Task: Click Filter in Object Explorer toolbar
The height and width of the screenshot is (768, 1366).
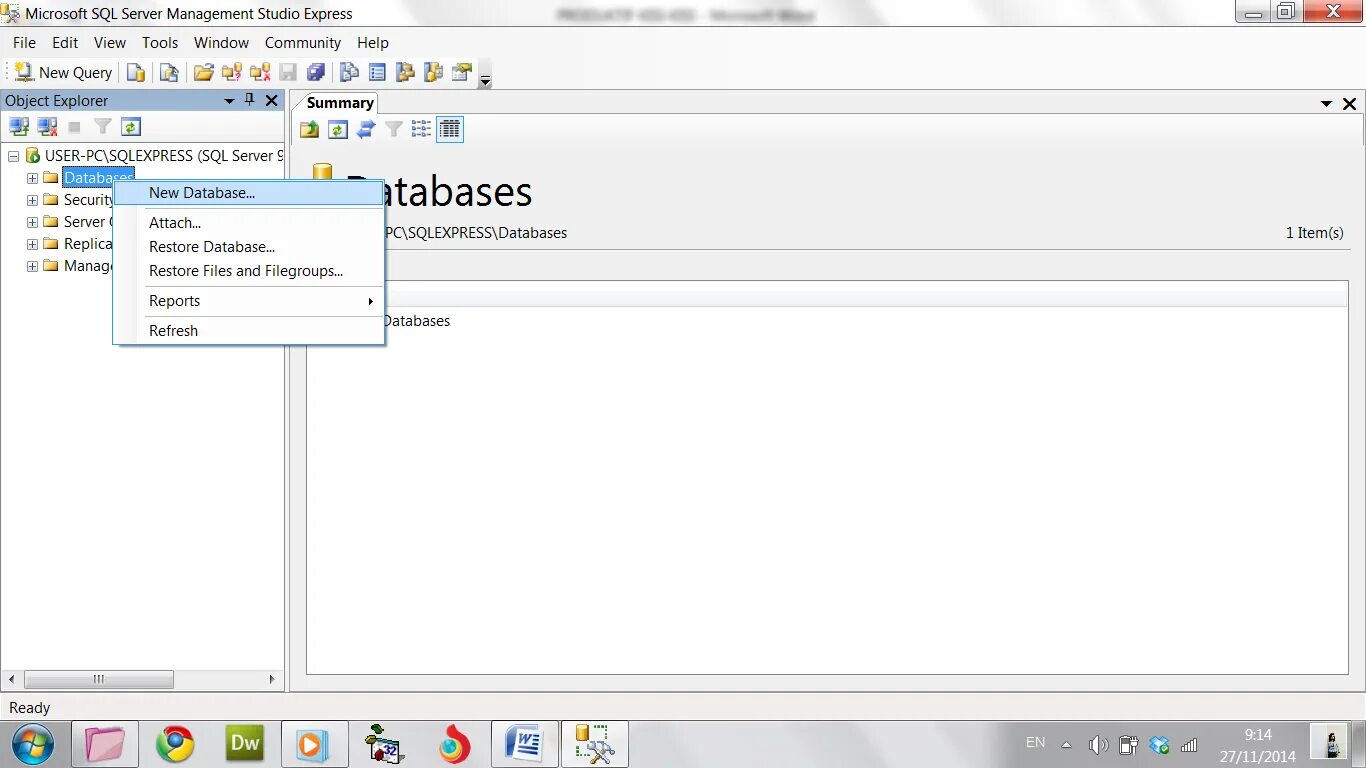Action: [102, 127]
